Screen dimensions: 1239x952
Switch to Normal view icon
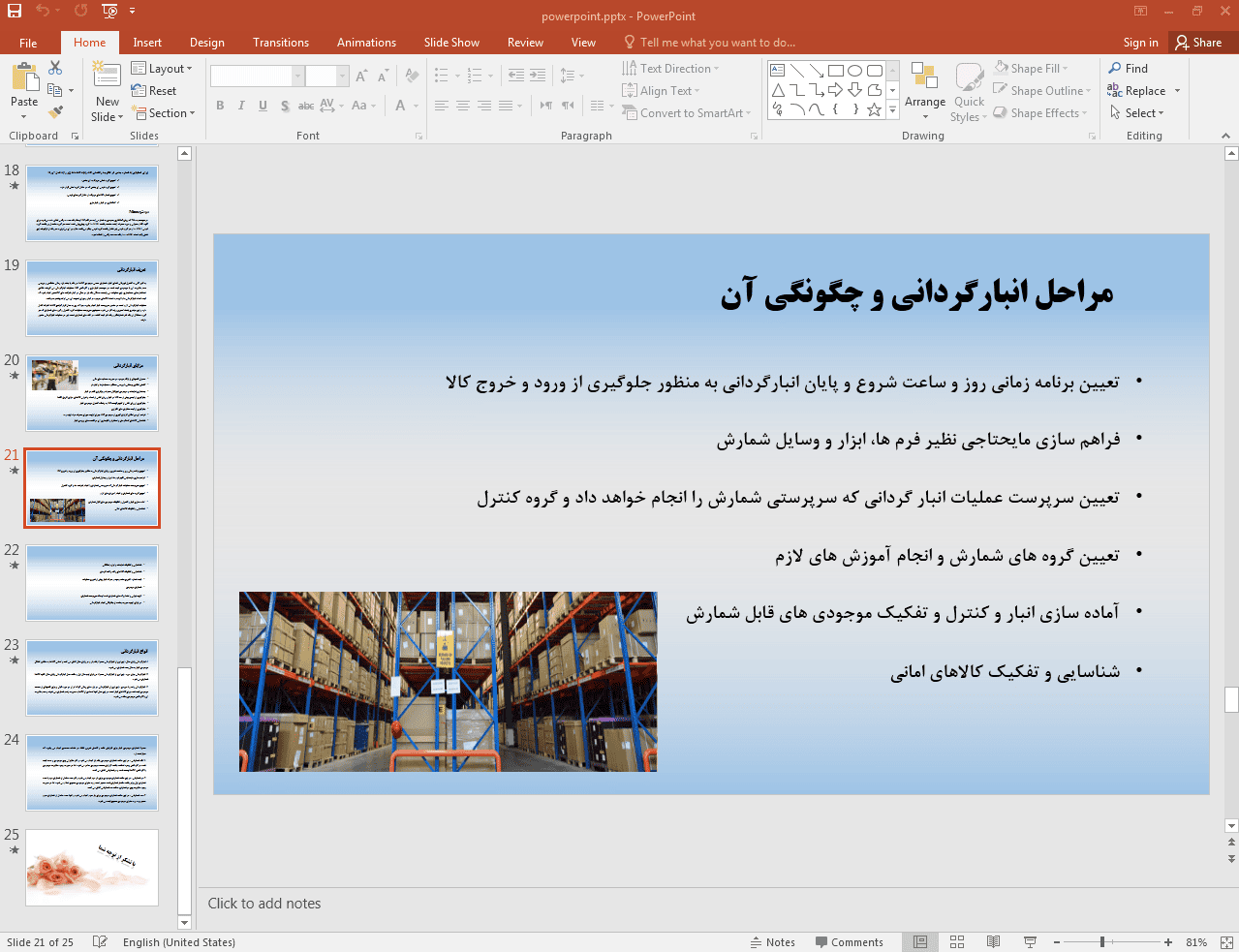pos(920,942)
